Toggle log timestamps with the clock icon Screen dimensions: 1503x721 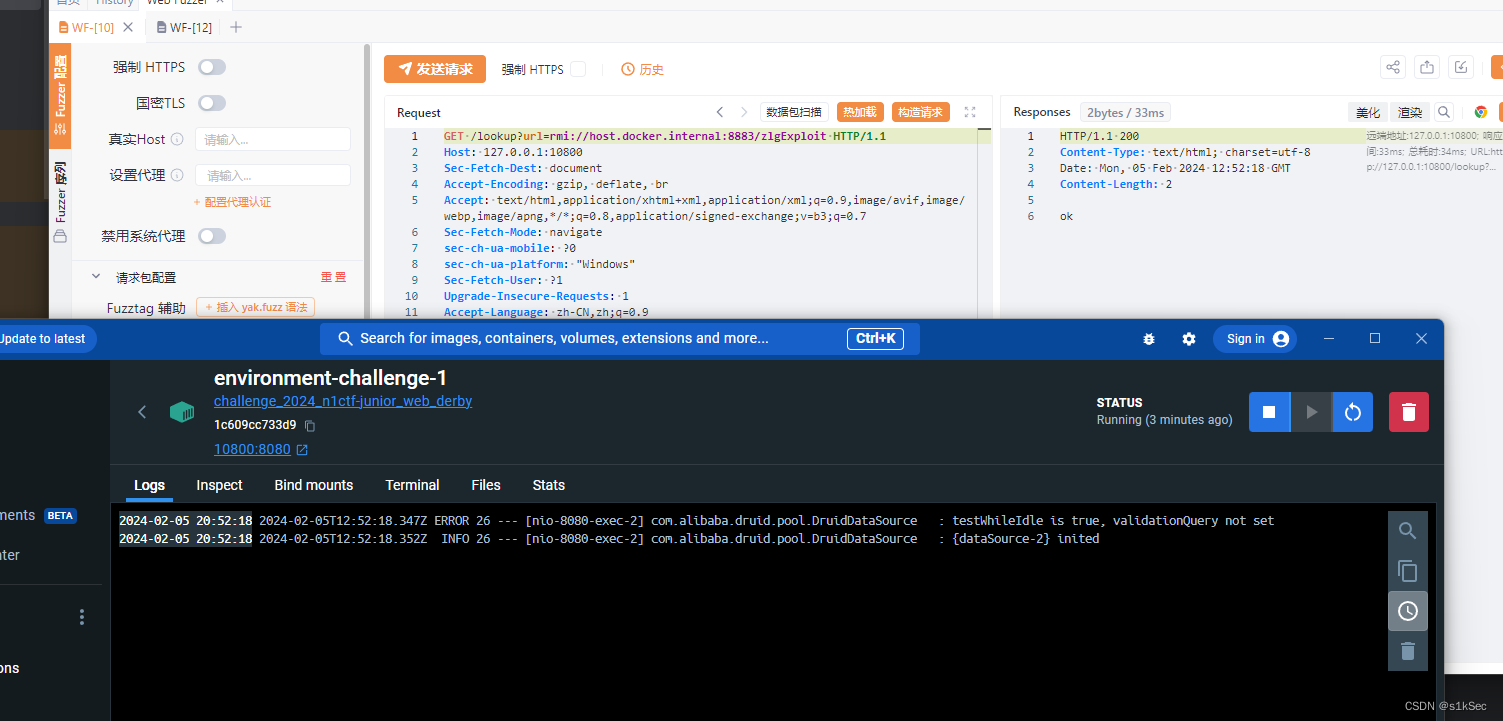[1408, 611]
